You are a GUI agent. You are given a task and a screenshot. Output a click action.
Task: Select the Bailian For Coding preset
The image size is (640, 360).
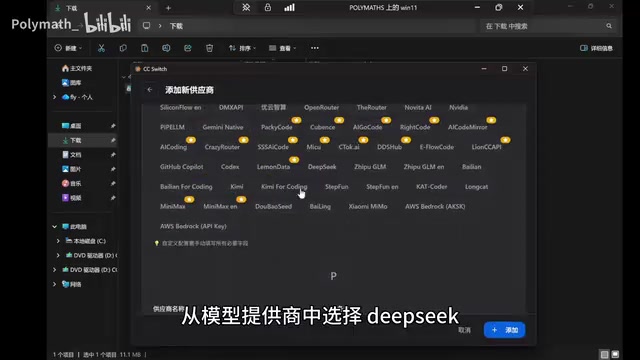point(186,187)
